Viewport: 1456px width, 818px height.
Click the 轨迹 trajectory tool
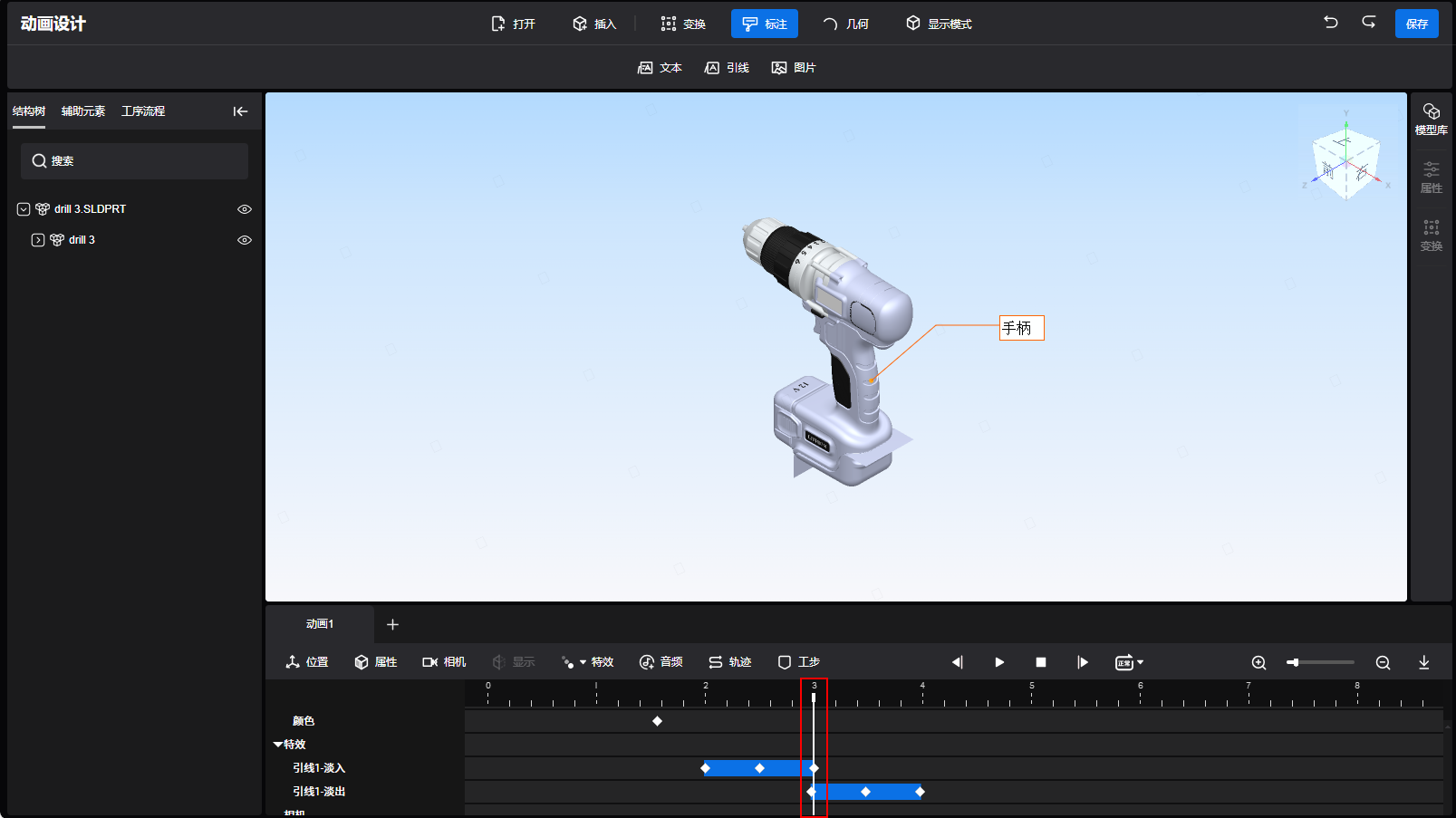click(x=730, y=662)
